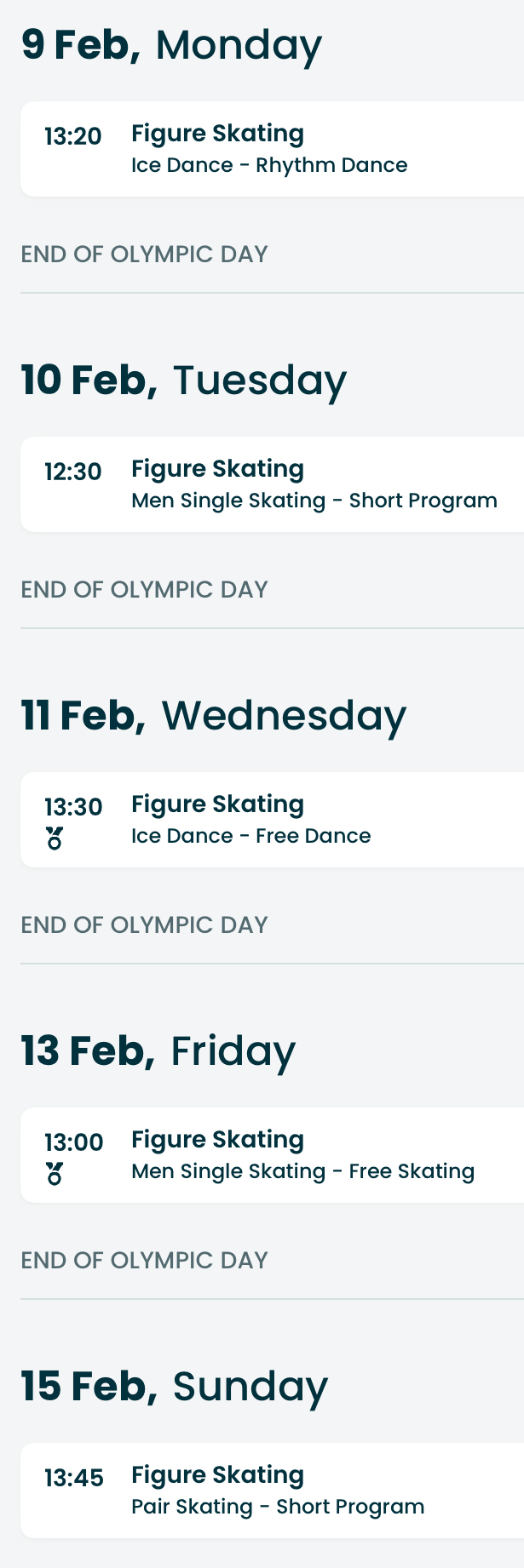Open the Pair Skating - Short Program event
The height and width of the screenshot is (1568, 524).
point(278,1507)
